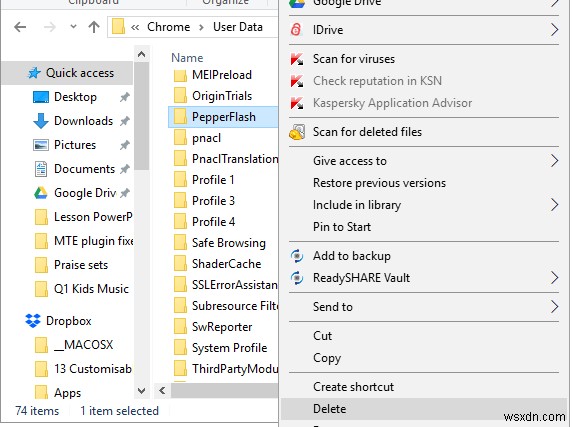Viewport: 577px width, 427px height.
Task: Show hidden breadcrumb path chevrons
Action: [x=135, y=27]
